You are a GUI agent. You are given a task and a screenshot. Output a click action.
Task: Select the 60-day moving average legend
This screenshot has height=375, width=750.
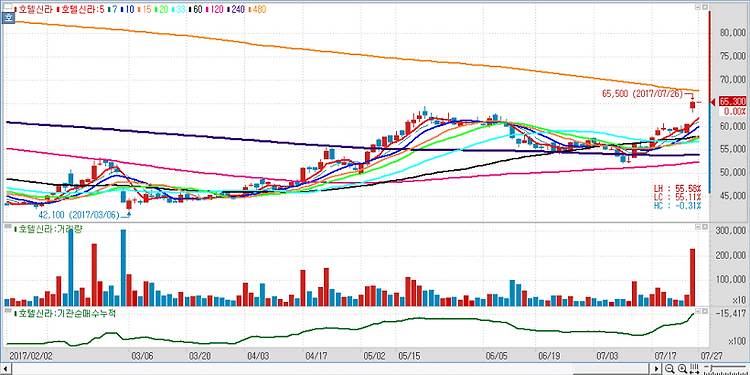click(196, 9)
